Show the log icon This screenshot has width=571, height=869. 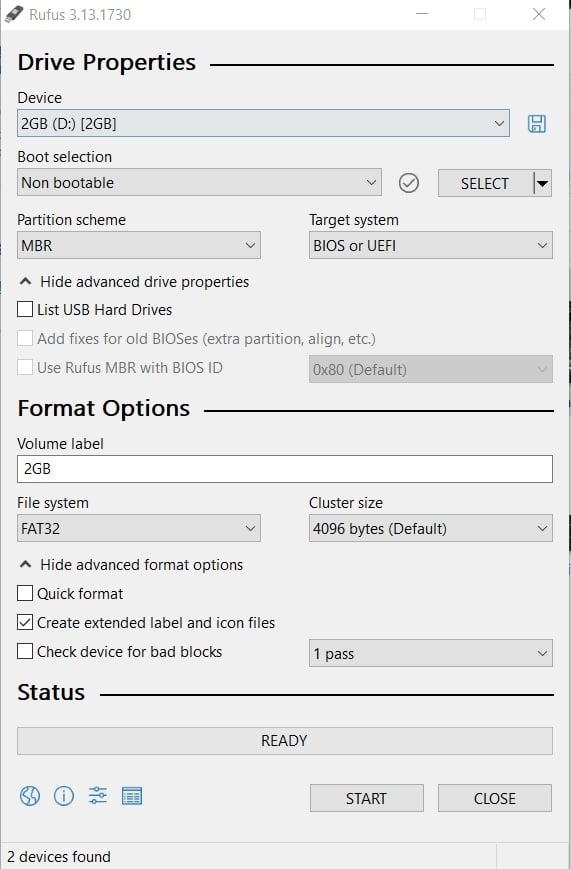pos(132,796)
